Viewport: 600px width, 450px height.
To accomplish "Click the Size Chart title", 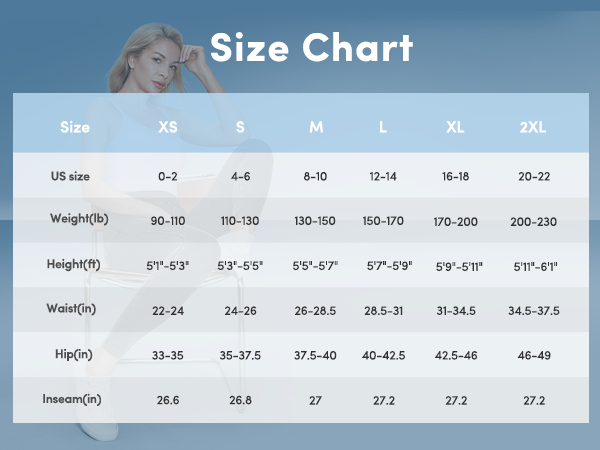I will pyautogui.click(x=311, y=47).
